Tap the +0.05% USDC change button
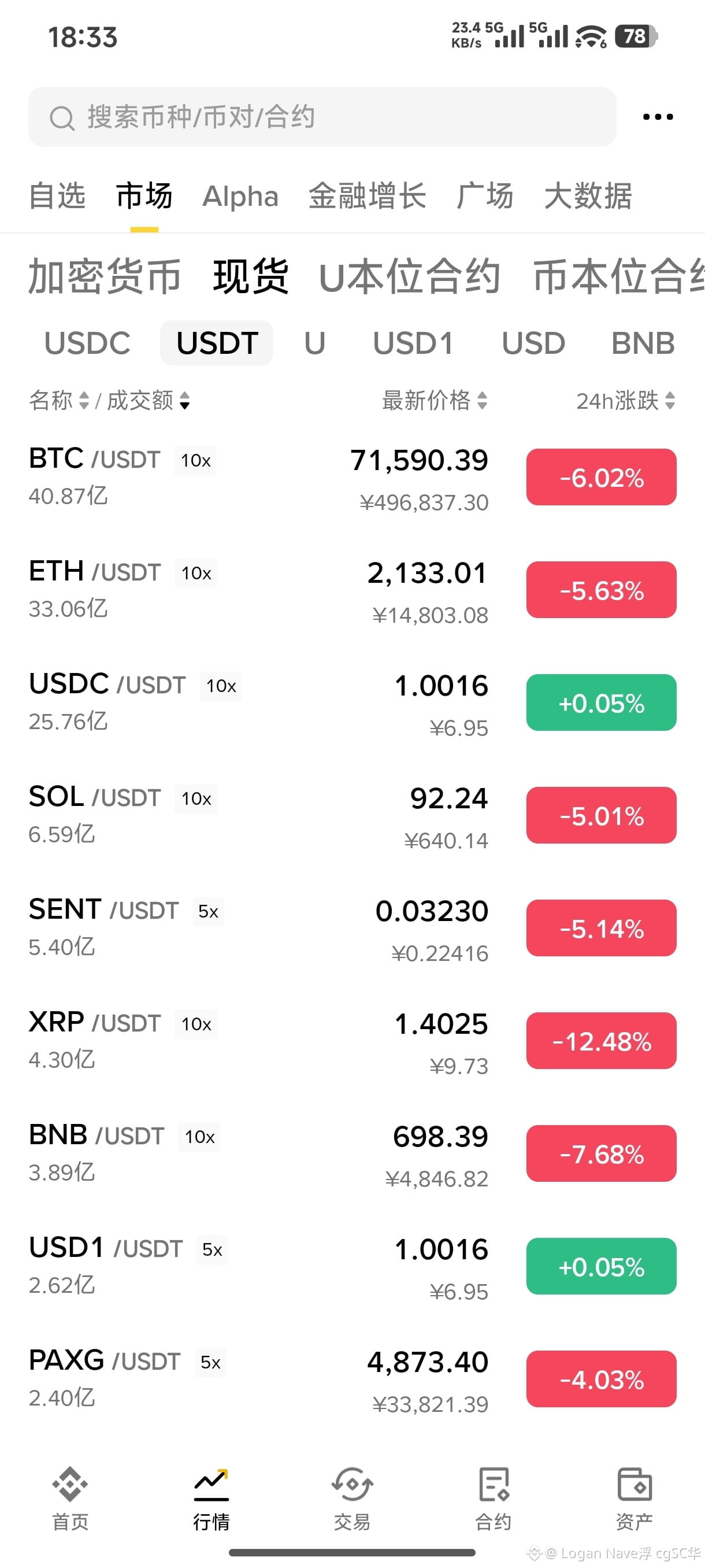 click(x=601, y=702)
